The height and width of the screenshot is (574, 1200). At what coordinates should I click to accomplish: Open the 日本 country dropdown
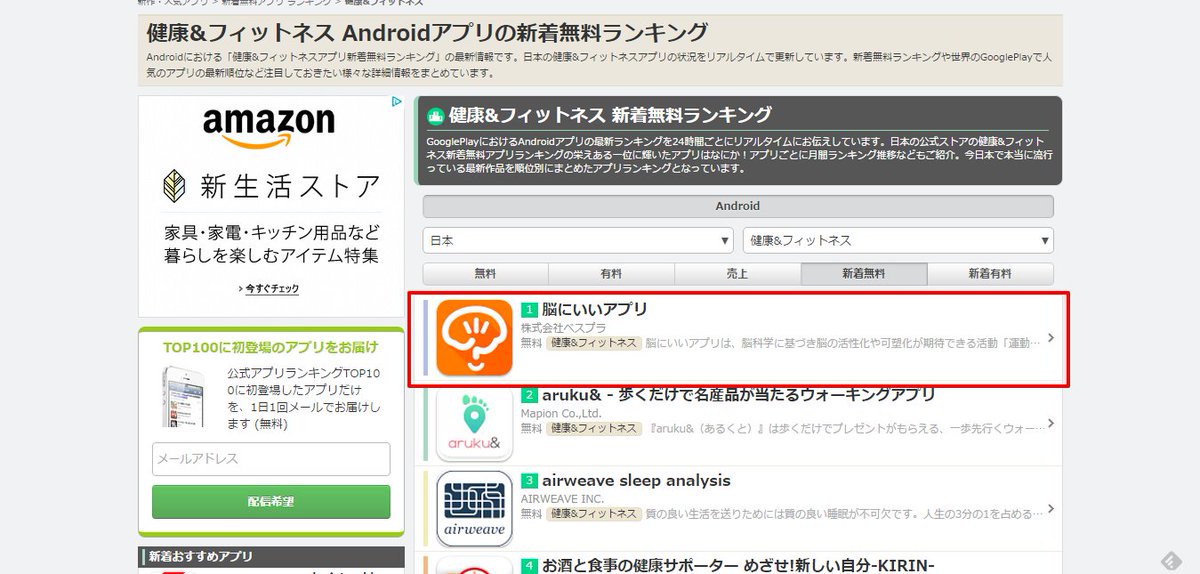pos(578,241)
